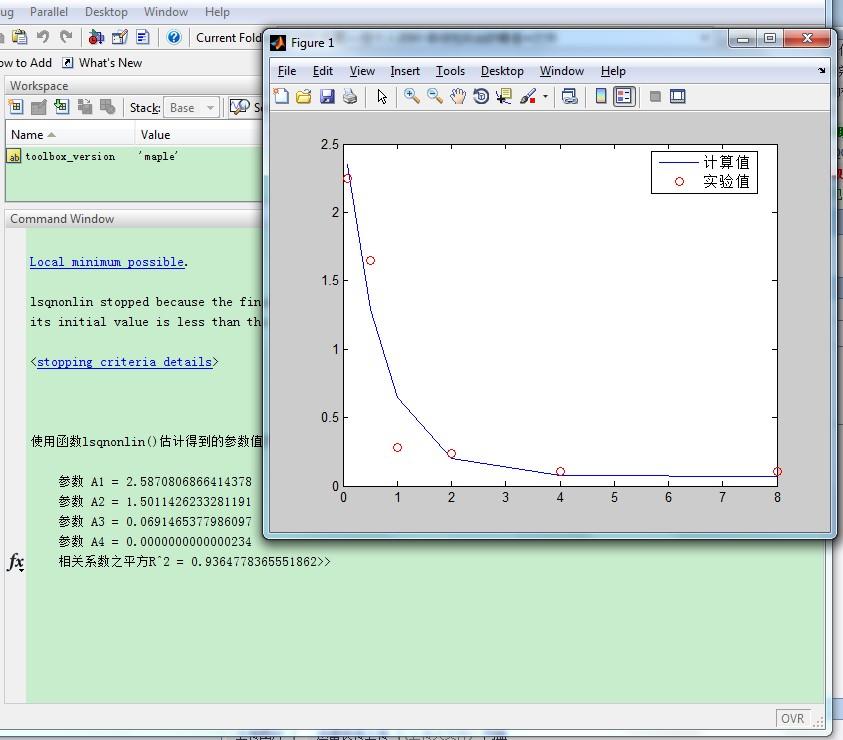Open GUIDE icon in MATLAB toolbar
843x740 pixels.
pos(119,37)
